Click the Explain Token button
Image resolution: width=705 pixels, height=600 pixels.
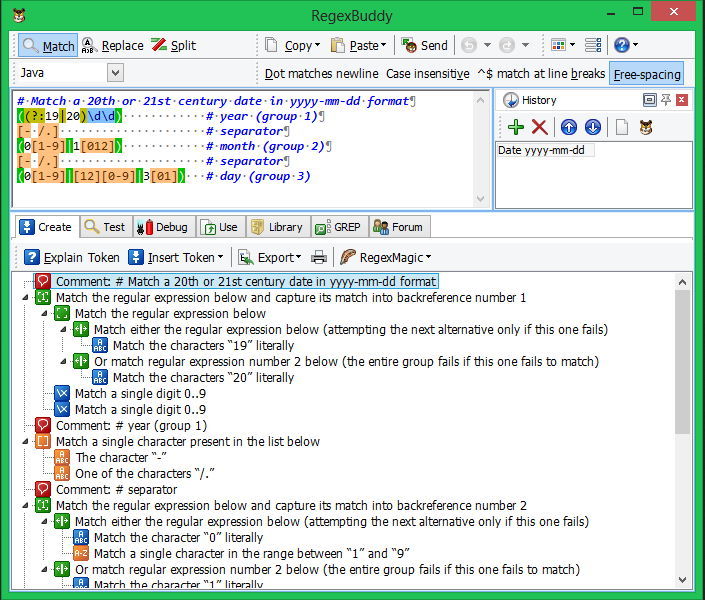coord(71,257)
